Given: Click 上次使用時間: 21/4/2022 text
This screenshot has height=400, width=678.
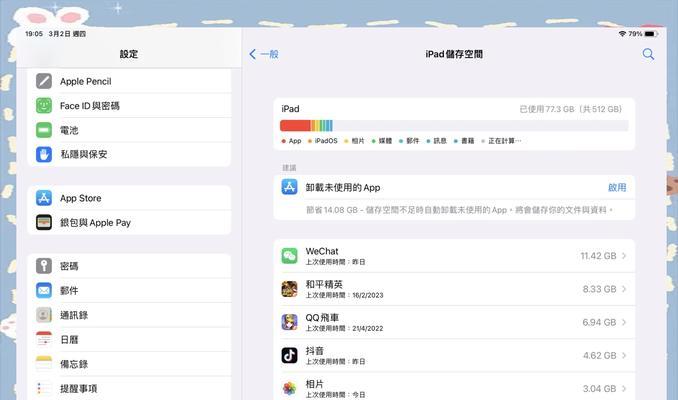Looking at the screenshot, I should pyautogui.click(x=345, y=329).
